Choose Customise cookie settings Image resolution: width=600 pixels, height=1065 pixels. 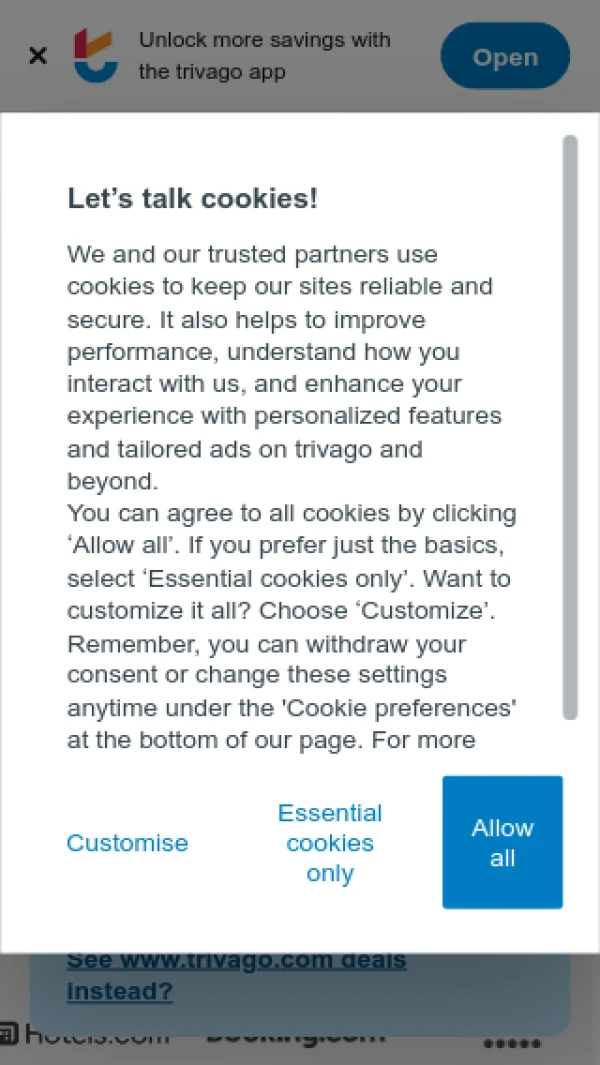click(x=127, y=843)
